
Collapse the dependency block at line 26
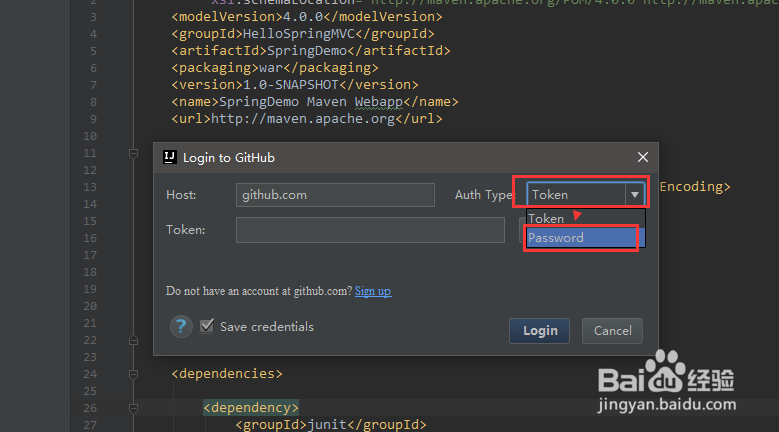(x=133, y=407)
